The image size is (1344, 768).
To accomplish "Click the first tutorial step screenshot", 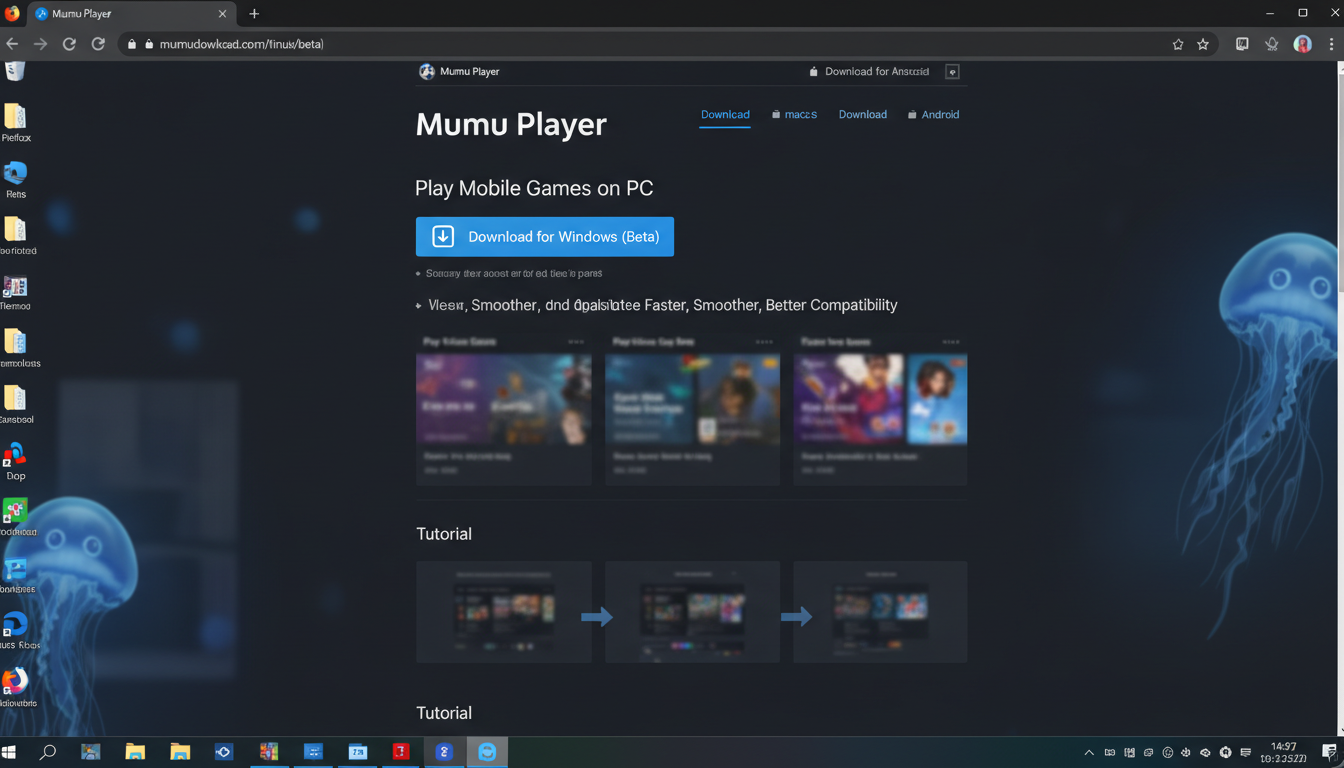I will (x=504, y=612).
